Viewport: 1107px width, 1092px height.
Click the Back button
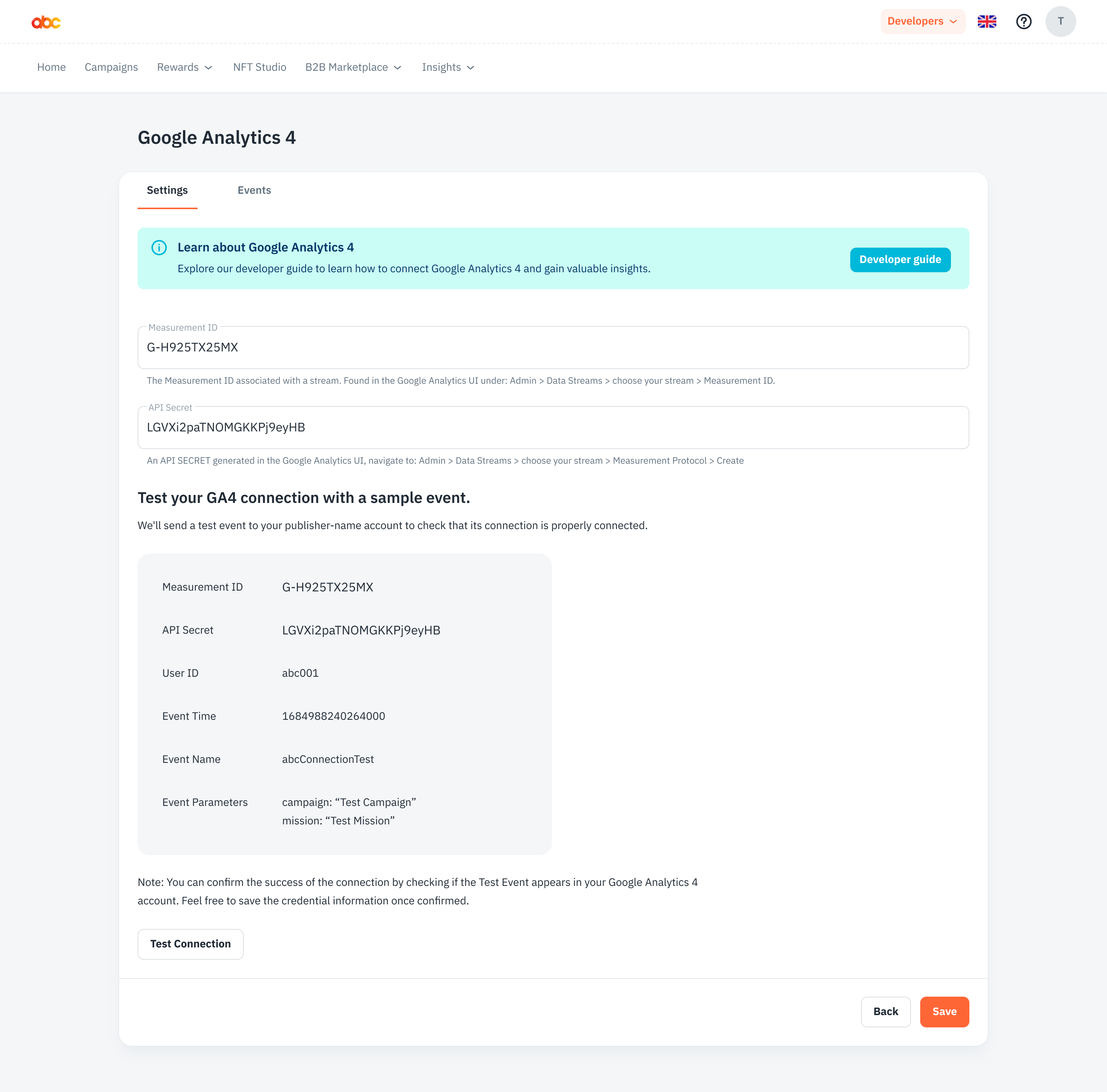tap(885, 1012)
